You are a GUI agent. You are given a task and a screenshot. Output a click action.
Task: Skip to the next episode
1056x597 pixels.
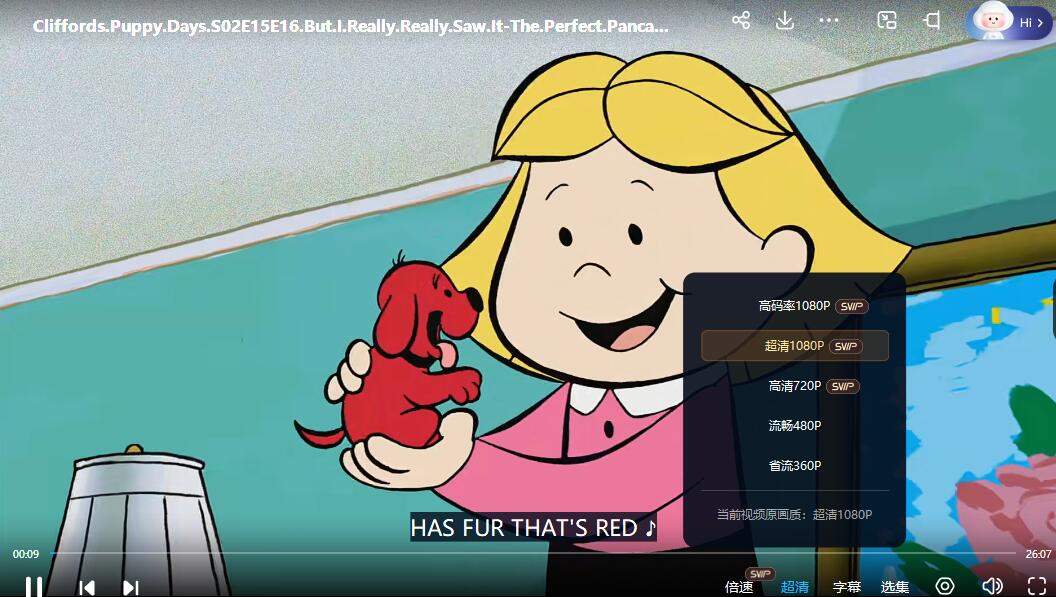131,588
